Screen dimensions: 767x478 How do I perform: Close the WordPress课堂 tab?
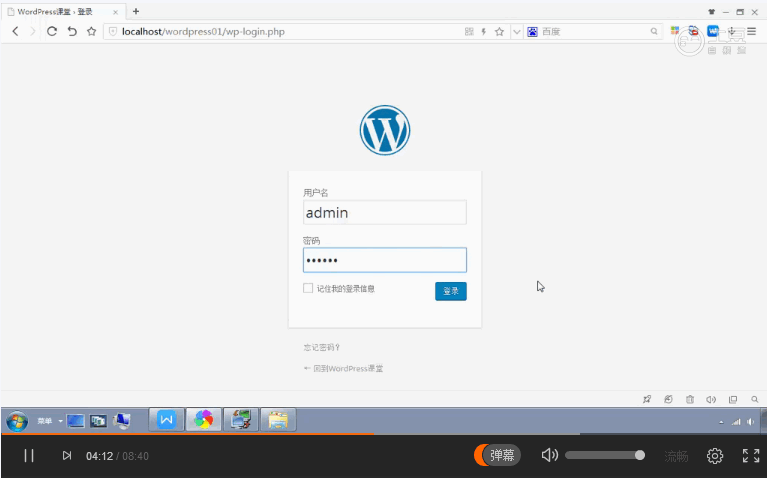[x=115, y=12]
